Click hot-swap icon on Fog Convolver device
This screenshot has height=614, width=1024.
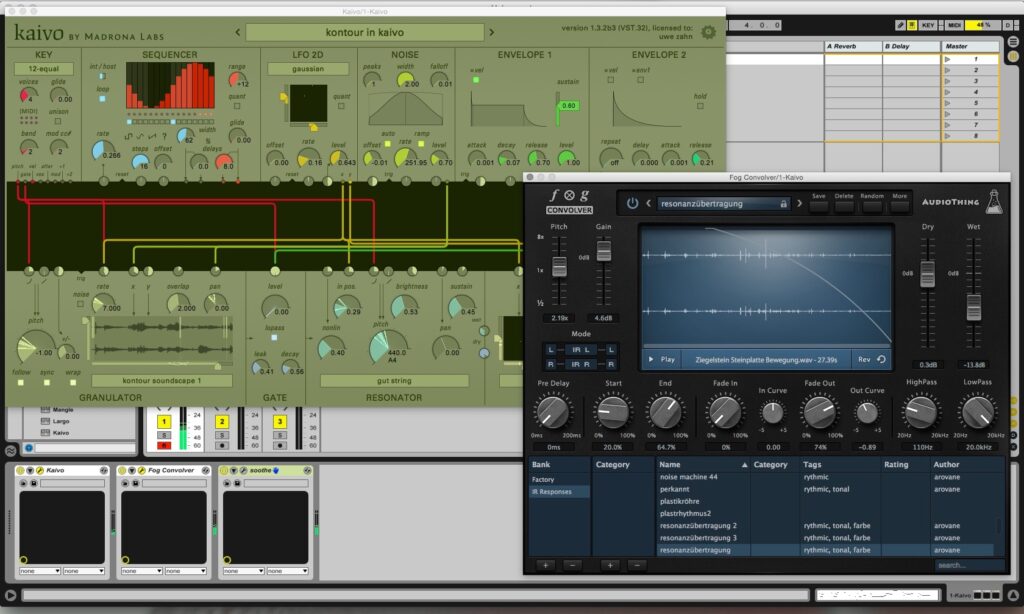206,470
